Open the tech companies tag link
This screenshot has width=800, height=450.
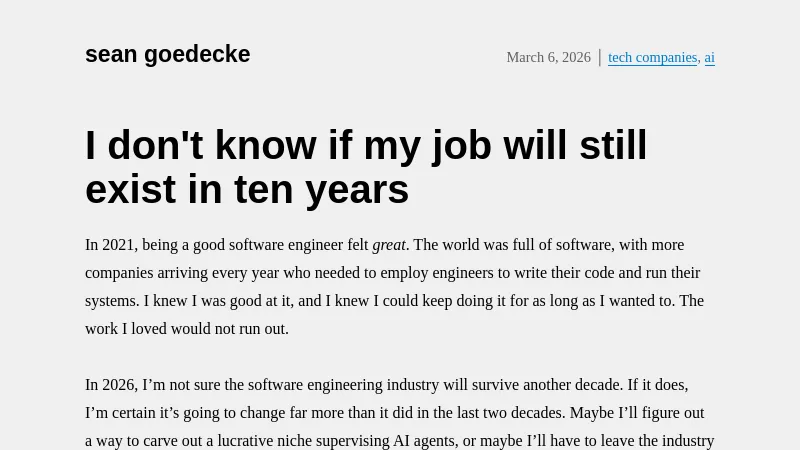[x=652, y=57]
